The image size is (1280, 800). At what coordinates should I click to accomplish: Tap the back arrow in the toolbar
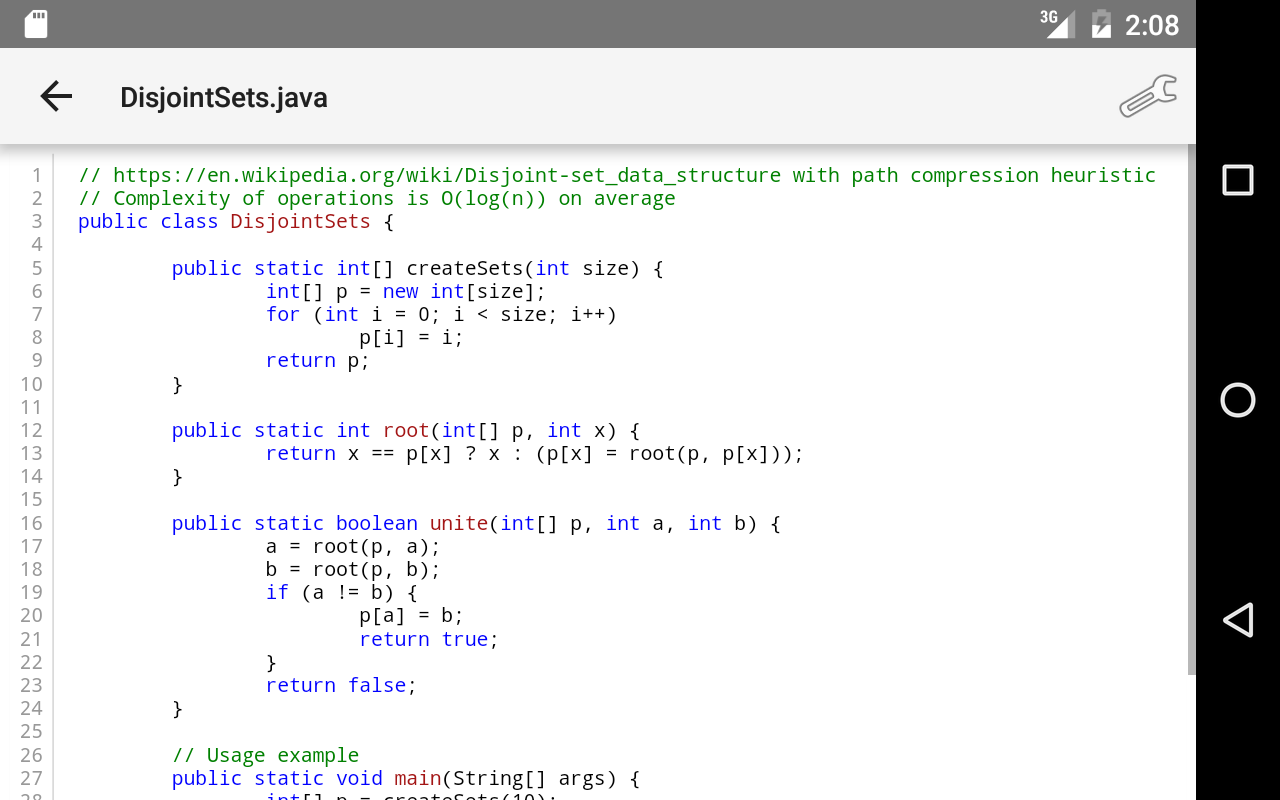click(x=56, y=97)
